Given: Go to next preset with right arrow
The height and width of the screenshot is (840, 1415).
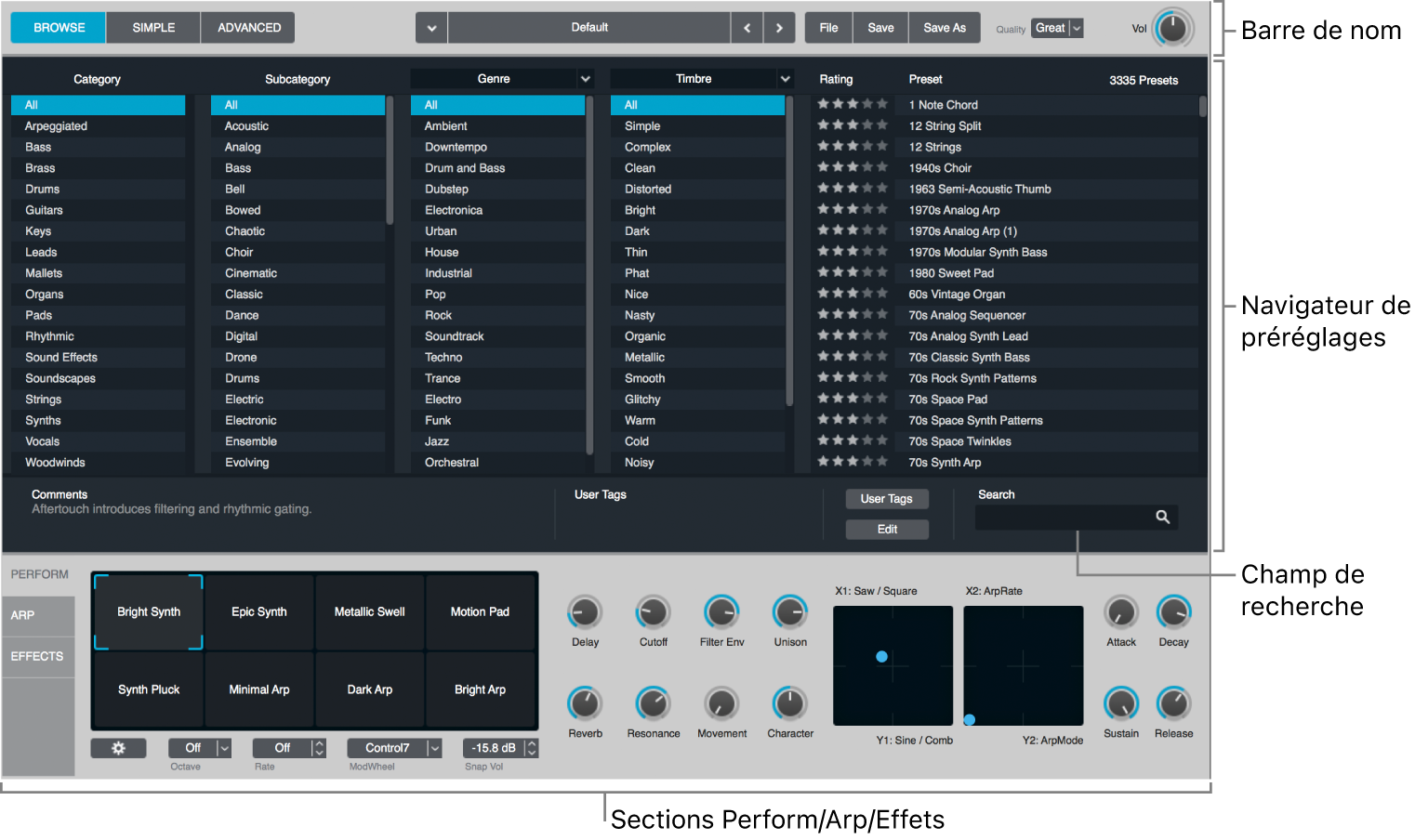Looking at the screenshot, I should 779,28.
